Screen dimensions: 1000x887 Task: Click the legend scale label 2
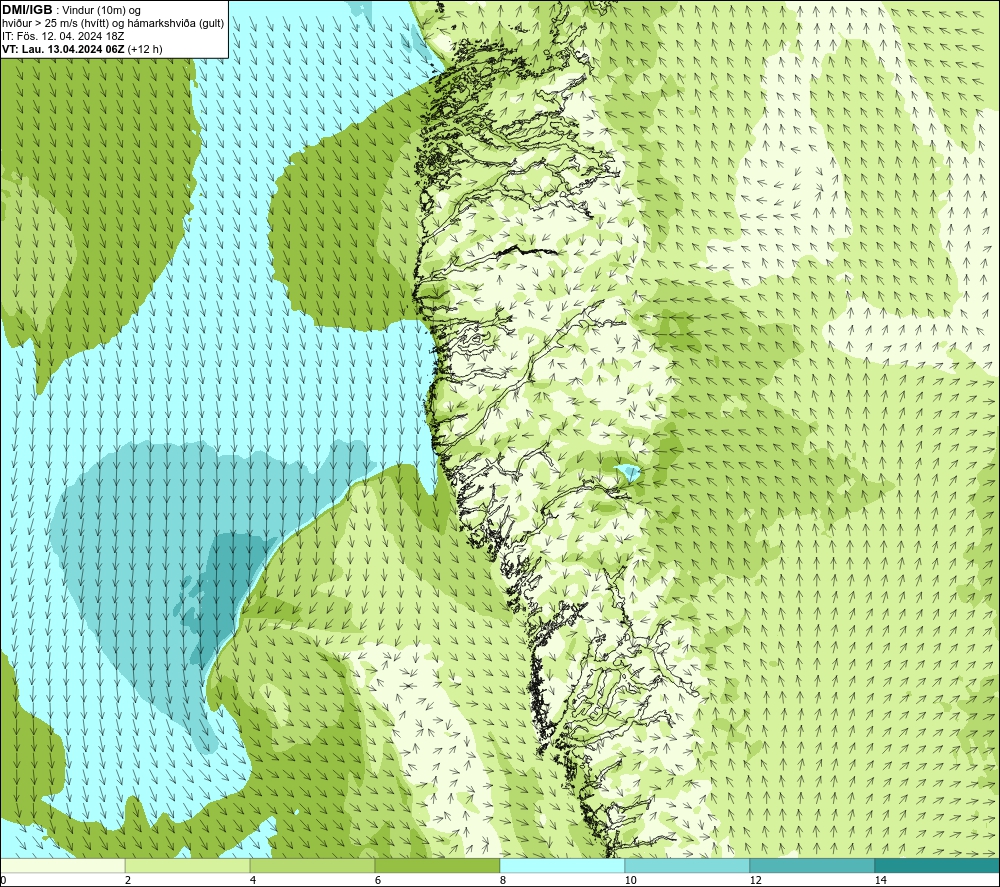click(x=128, y=880)
